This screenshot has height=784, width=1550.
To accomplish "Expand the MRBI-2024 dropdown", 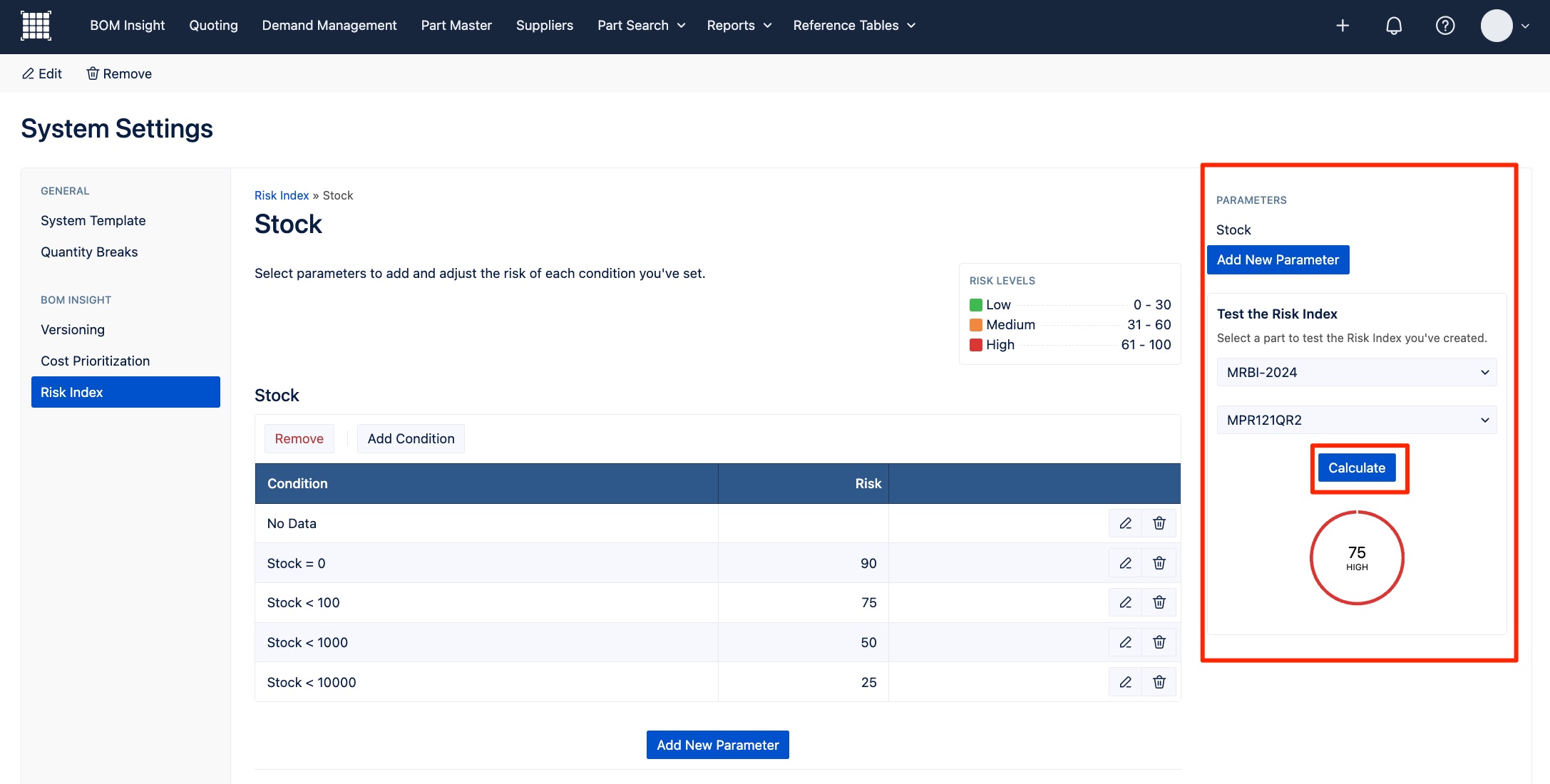I will click(x=1356, y=372).
